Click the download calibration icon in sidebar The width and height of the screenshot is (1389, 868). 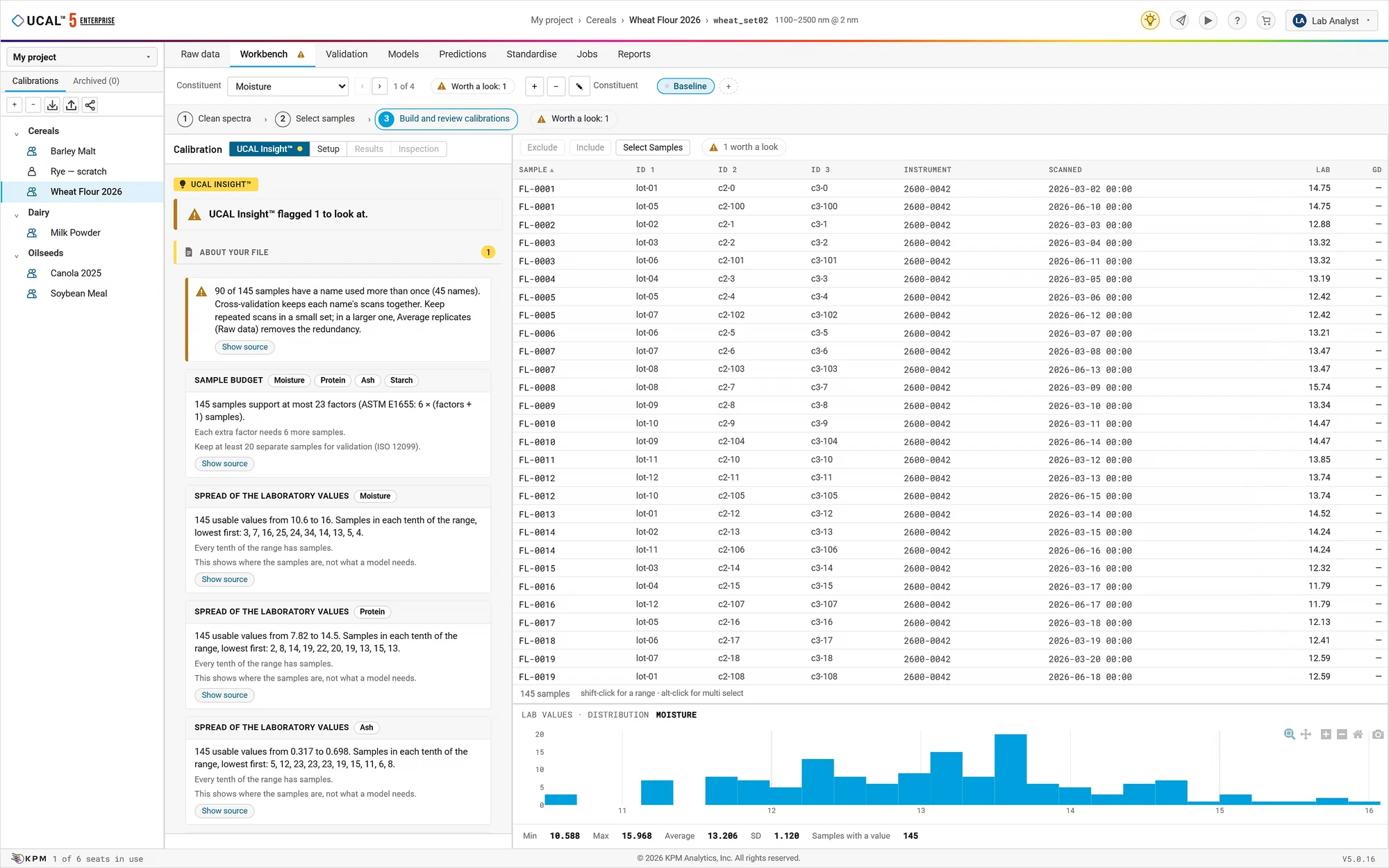pyautogui.click(x=52, y=105)
